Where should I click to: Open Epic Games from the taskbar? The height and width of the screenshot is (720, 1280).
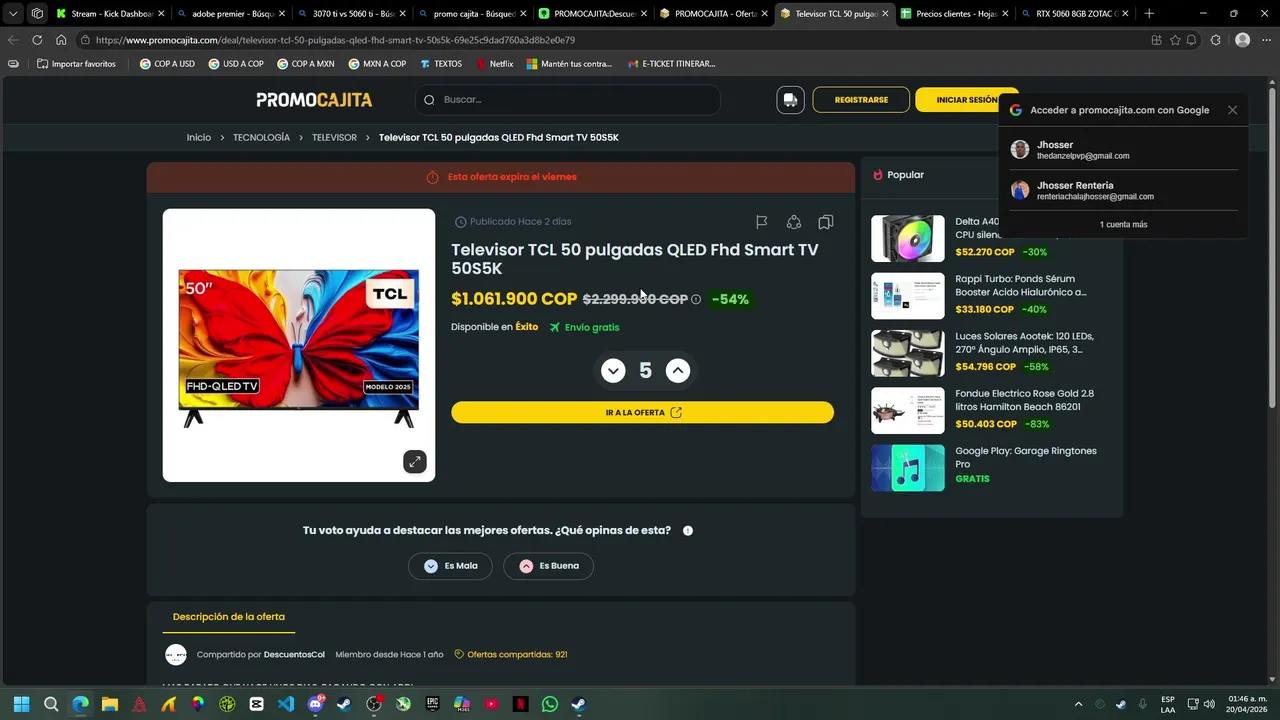[x=433, y=704]
